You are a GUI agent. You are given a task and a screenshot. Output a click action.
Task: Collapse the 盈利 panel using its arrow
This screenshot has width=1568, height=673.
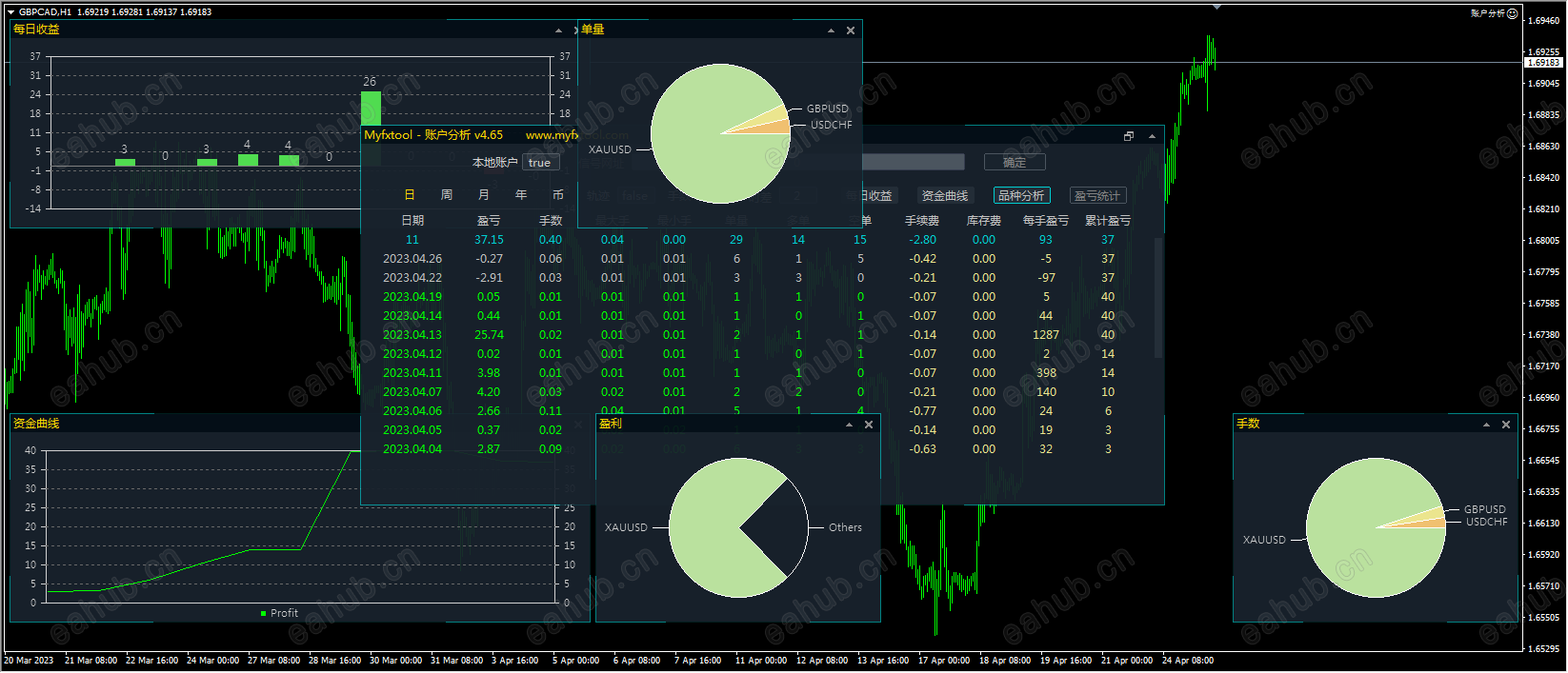(x=849, y=425)
